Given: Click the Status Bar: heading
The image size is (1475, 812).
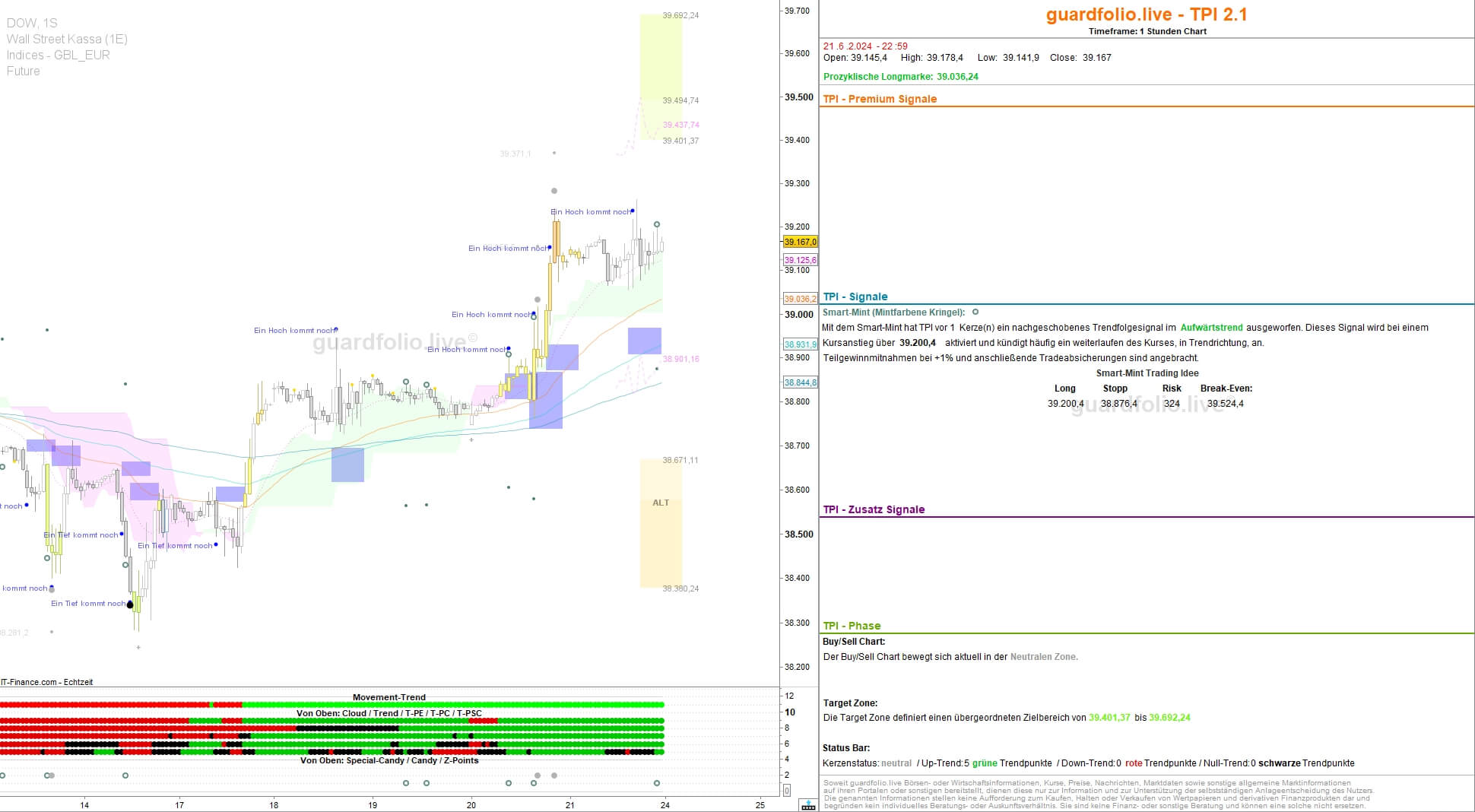Looking at the screenshot, I should click(x=846, y=748).
